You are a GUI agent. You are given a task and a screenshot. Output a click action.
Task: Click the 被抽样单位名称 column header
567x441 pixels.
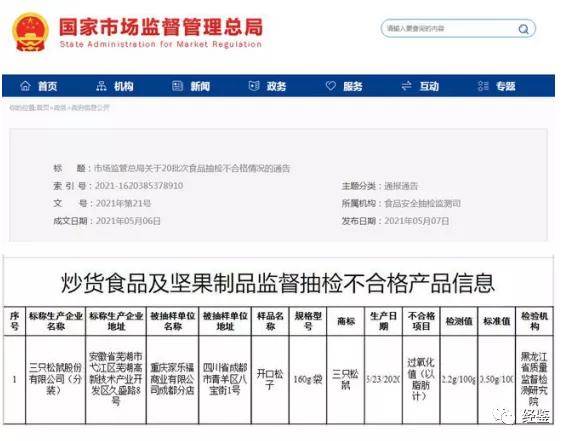pos(173,321)
